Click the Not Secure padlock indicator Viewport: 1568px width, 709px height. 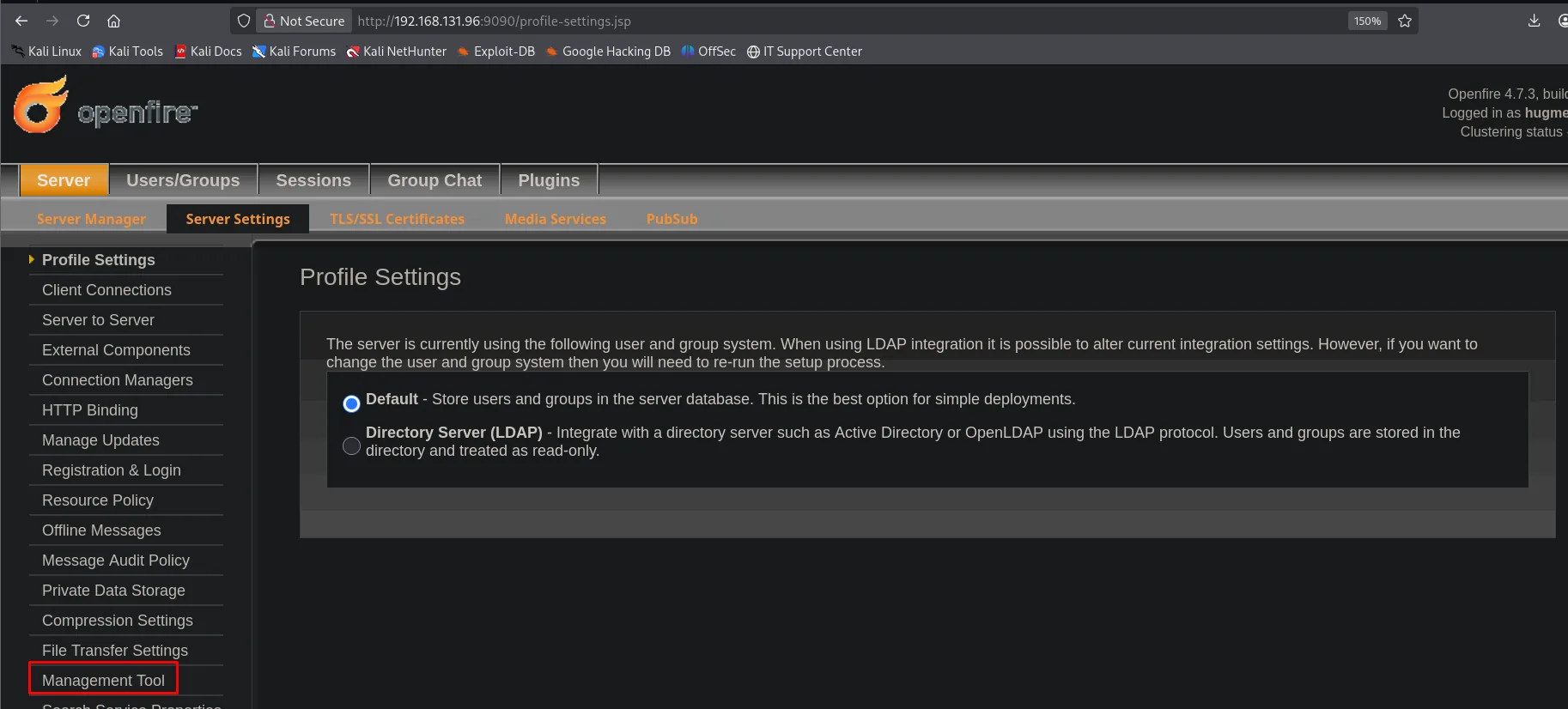pos(304,21)
